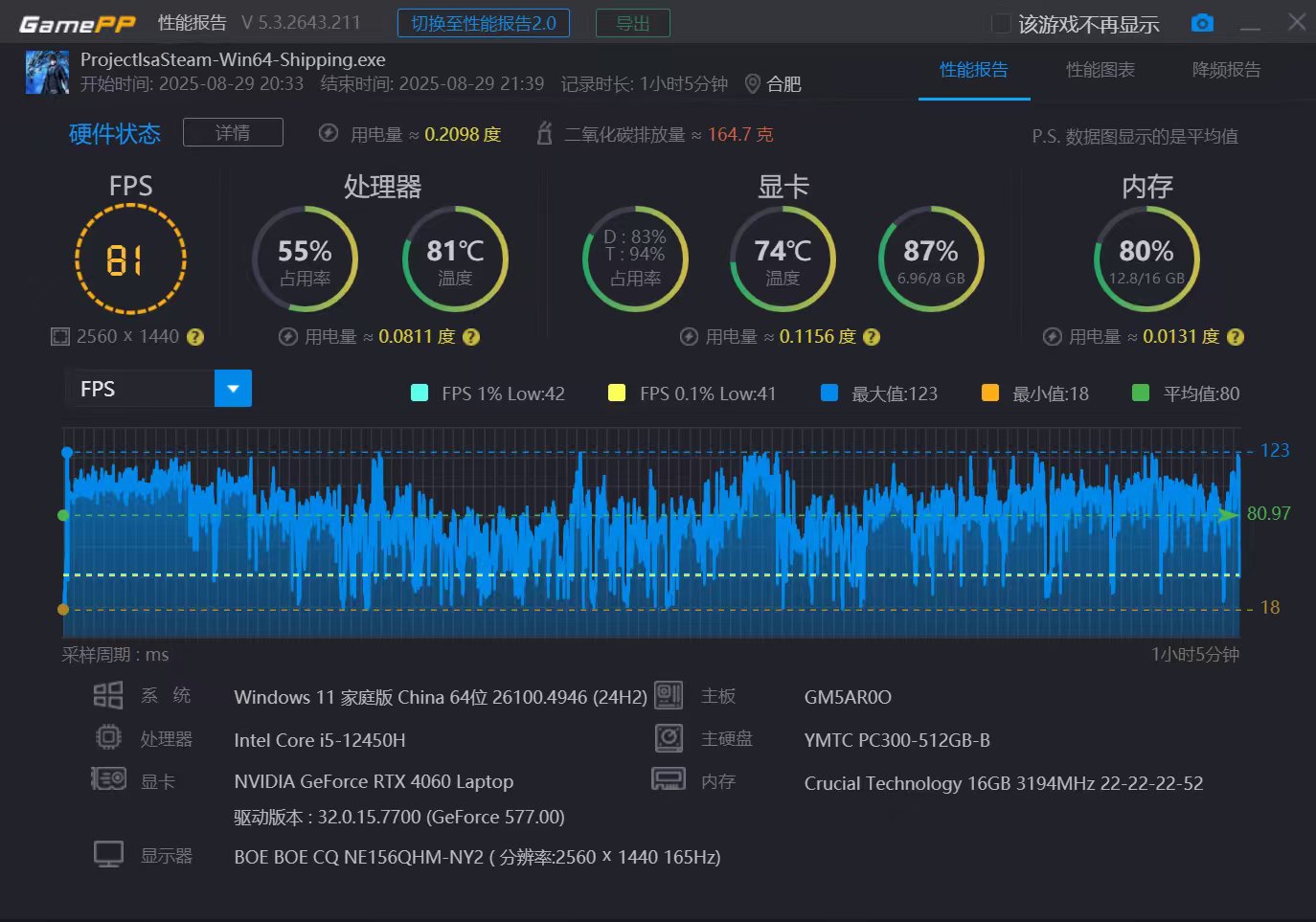Click the blue 最大值 legend color swatch
The image size is (1316, 922).
point(829,393)
